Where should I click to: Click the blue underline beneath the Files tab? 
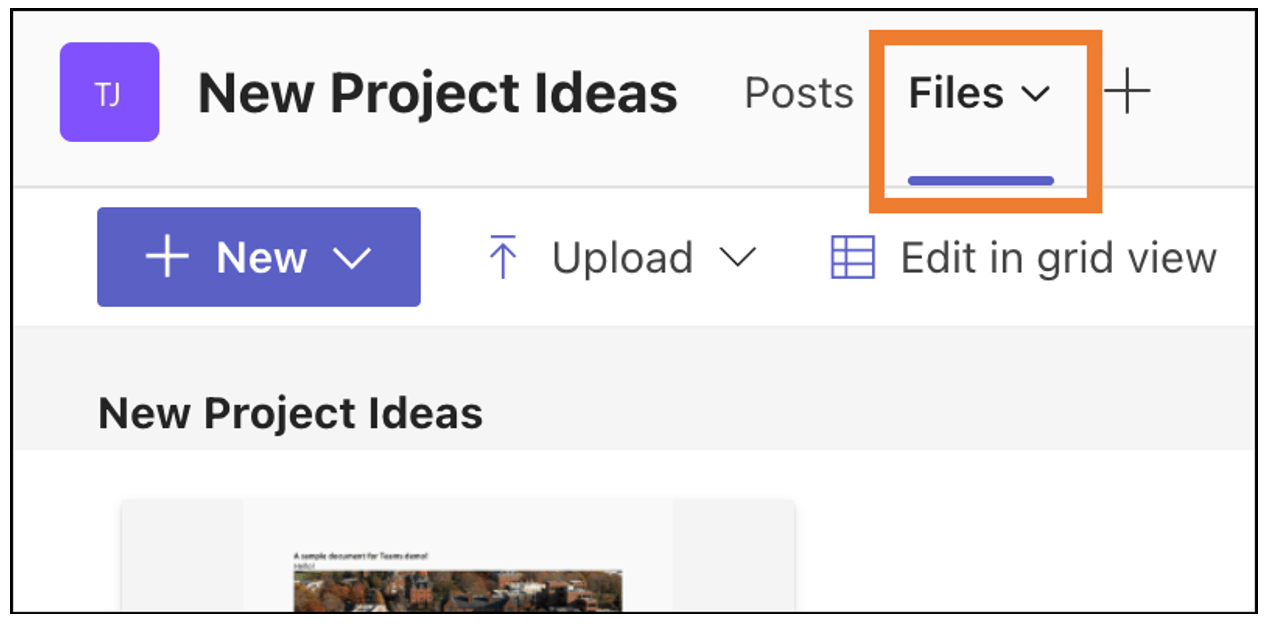(980, 181)
